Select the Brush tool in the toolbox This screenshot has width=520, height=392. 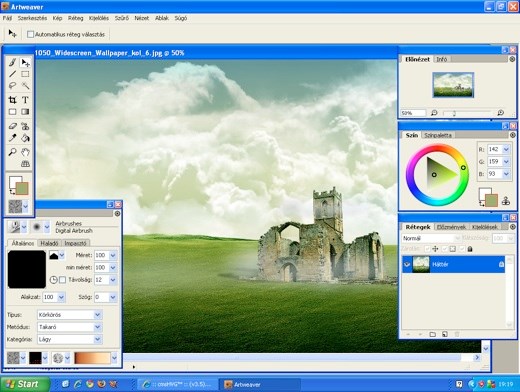tap(13, 62)
